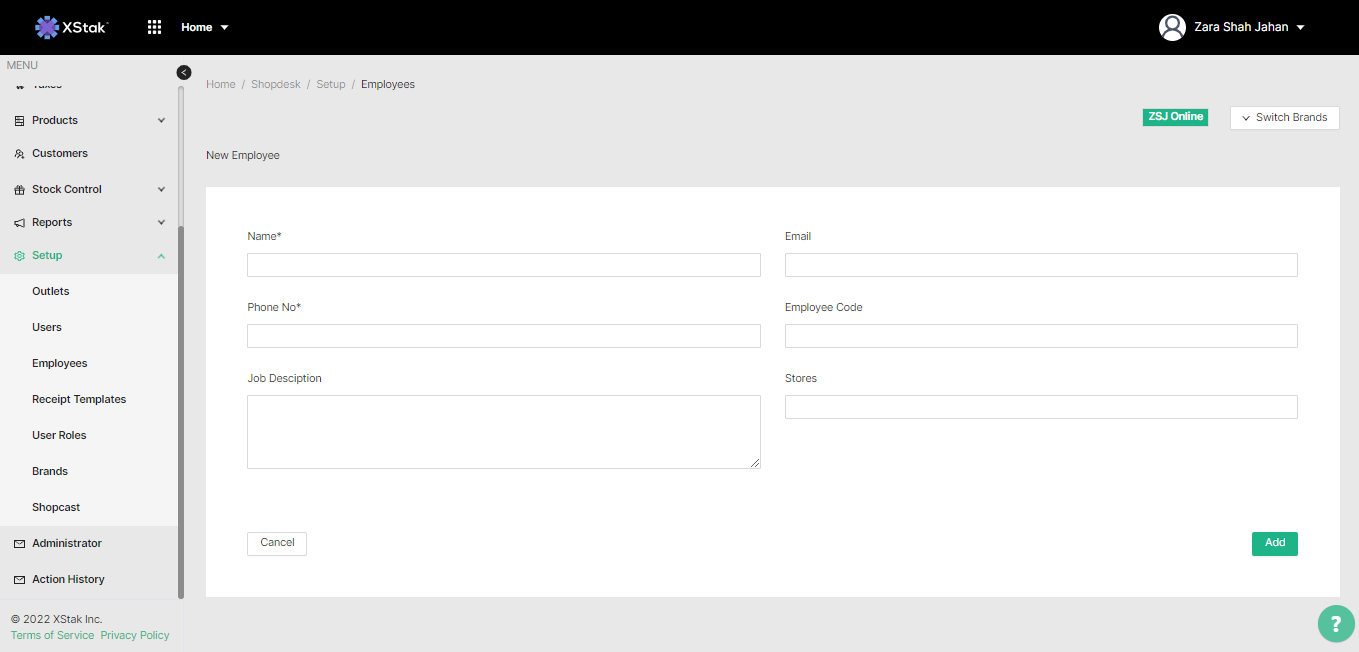The image size is (1359, 652).
Task: Select Outlets in the Setup submenu
Action: [51, 292]
